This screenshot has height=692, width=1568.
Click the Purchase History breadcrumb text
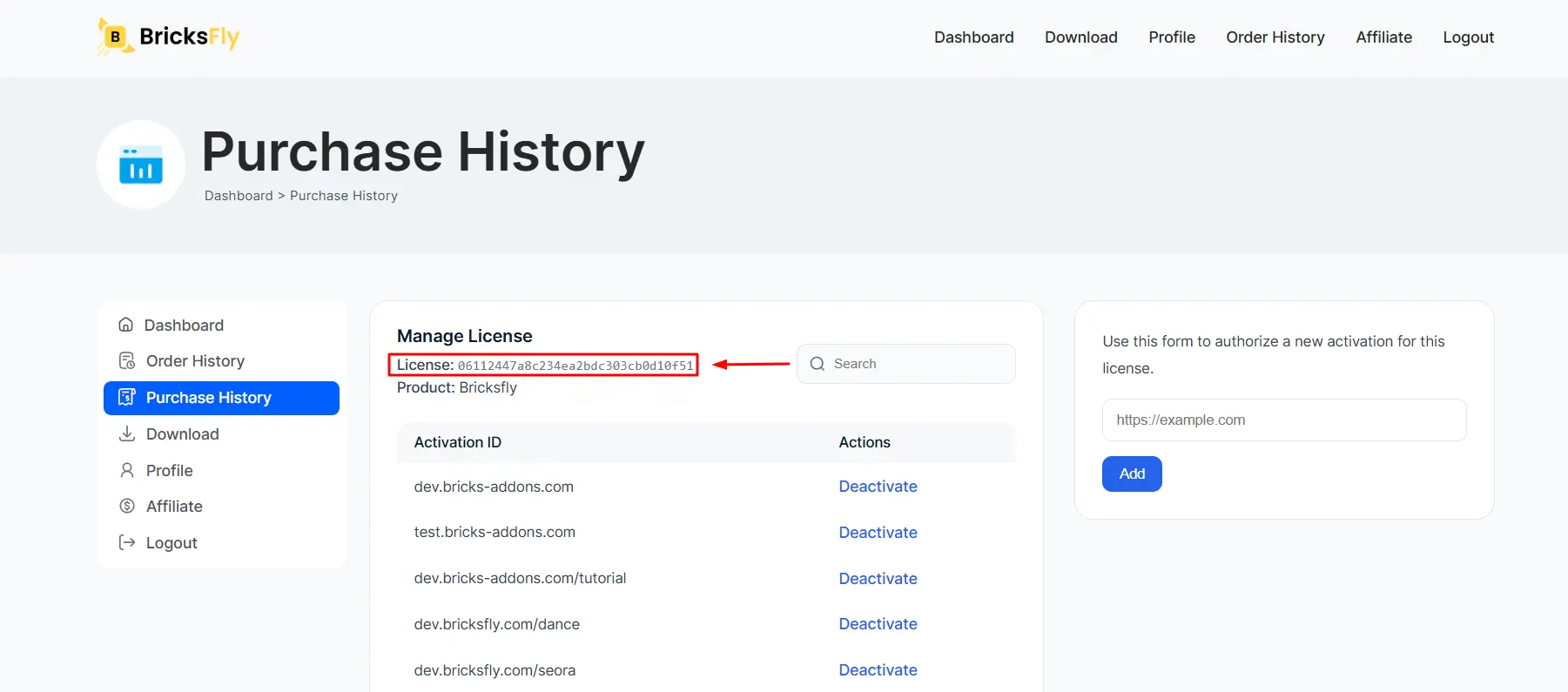pos(344,196)
